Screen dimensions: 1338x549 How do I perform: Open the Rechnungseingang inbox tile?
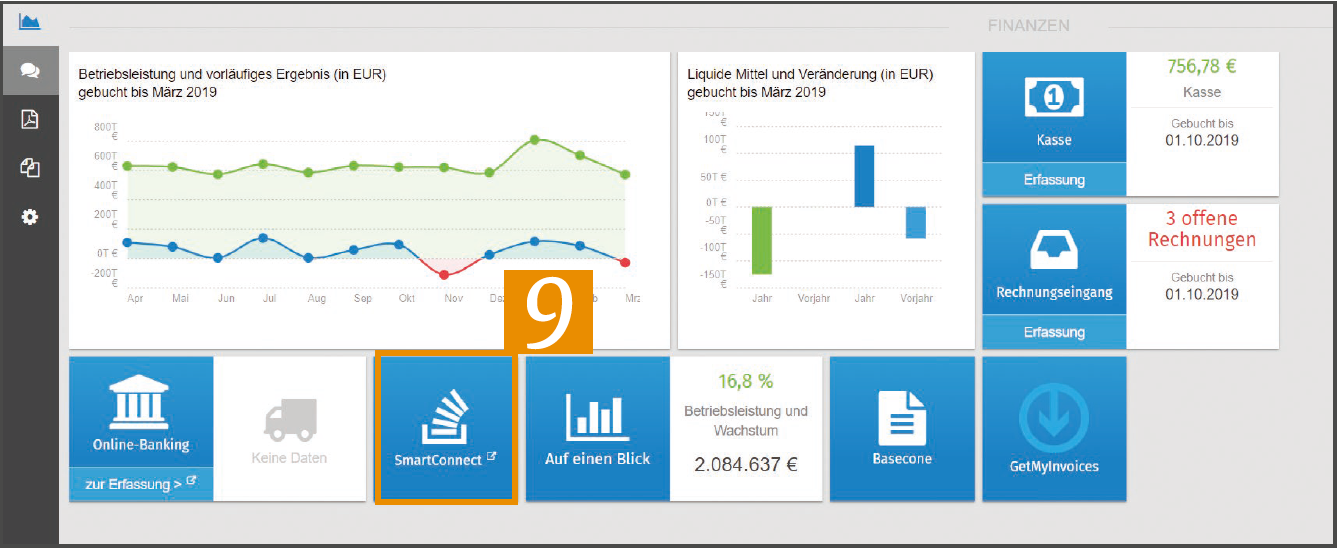point(1054,260)
